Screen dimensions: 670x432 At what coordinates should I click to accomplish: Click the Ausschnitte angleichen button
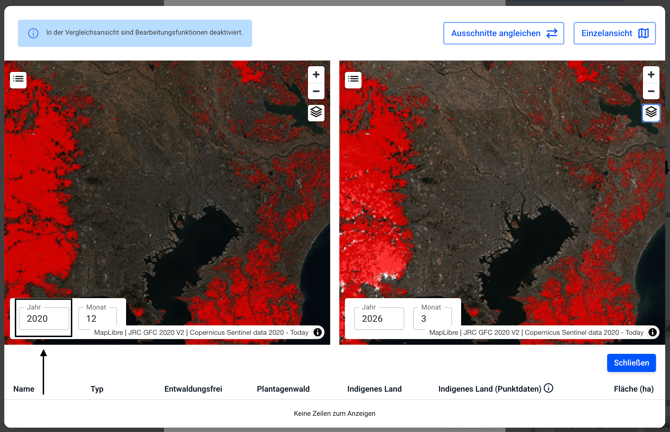[503, 33]
